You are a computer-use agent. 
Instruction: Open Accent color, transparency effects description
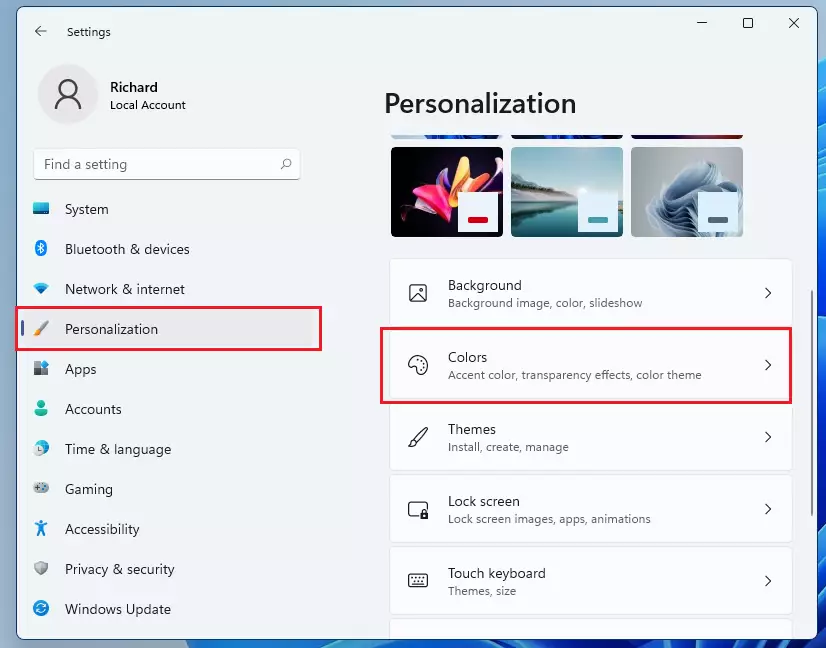click(x=574, y=375)
